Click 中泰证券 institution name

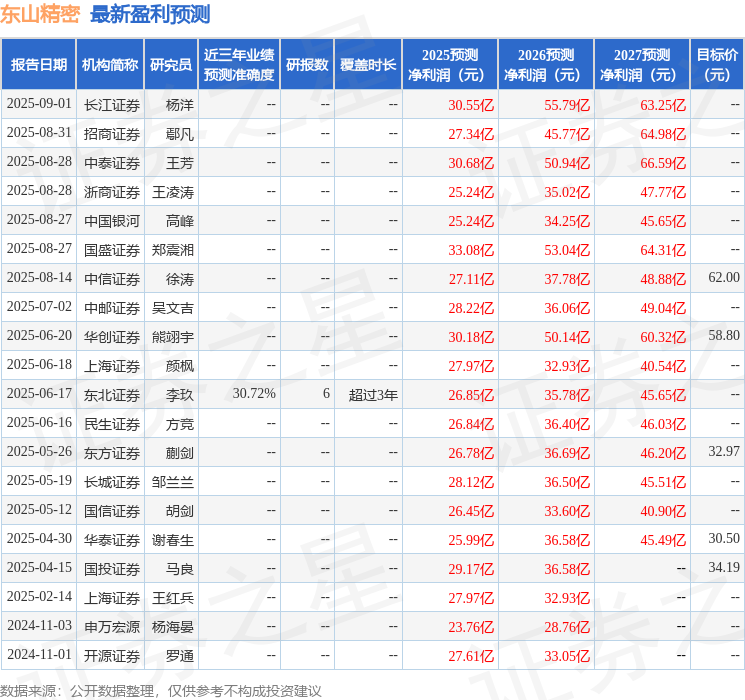point(112,163)
